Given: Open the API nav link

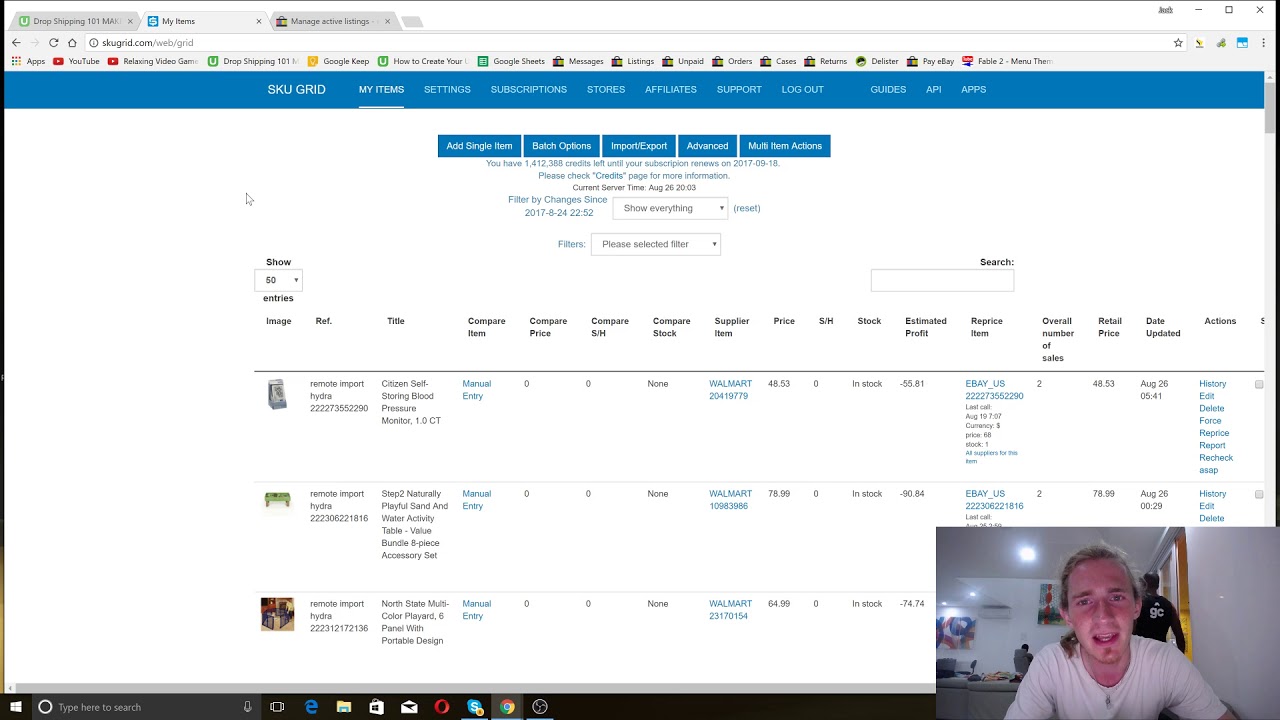Looking at the screenshot, I should point(934,90).
